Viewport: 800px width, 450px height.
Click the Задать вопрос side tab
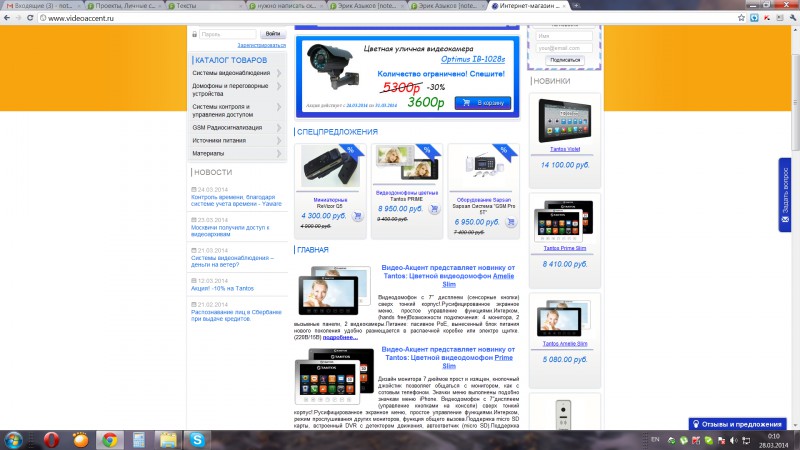pyautogui.click(x=785, y=195)
